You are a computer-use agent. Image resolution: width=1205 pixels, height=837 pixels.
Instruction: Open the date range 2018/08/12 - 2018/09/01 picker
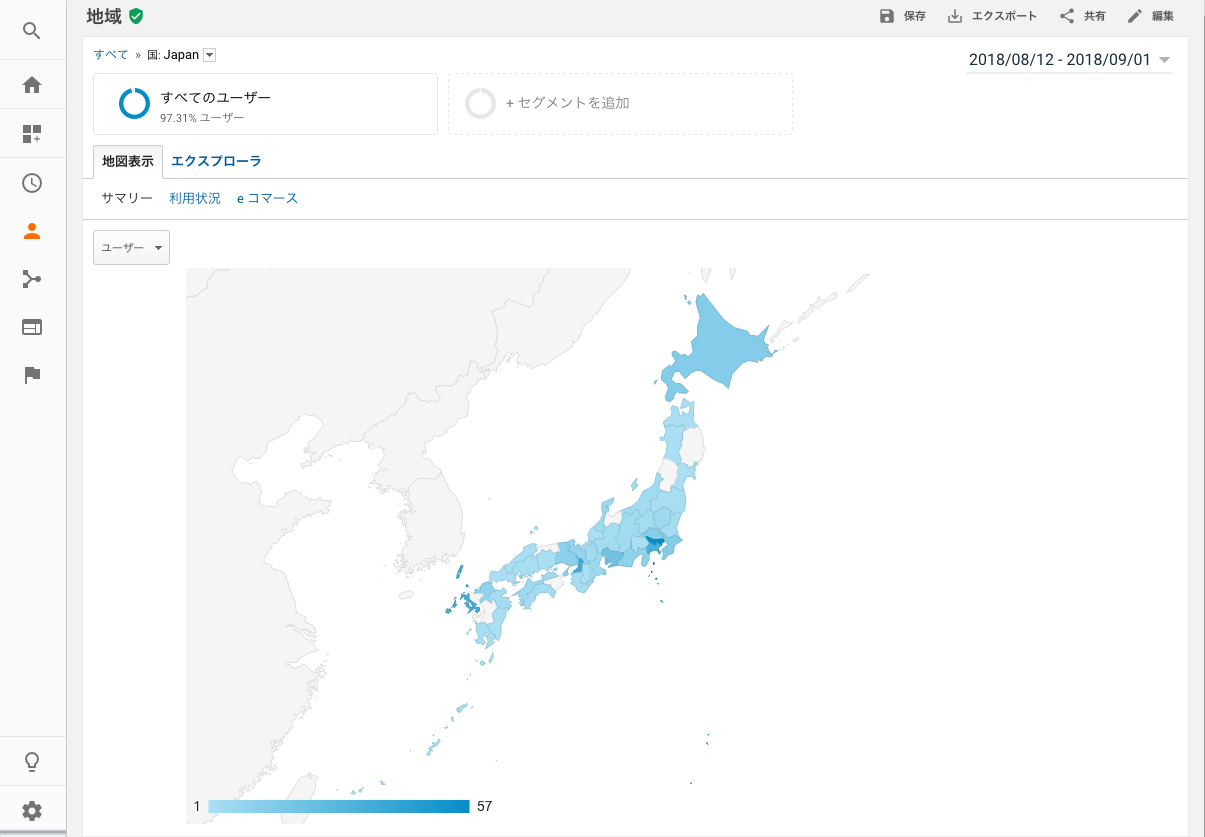(x=1068, y=60)
